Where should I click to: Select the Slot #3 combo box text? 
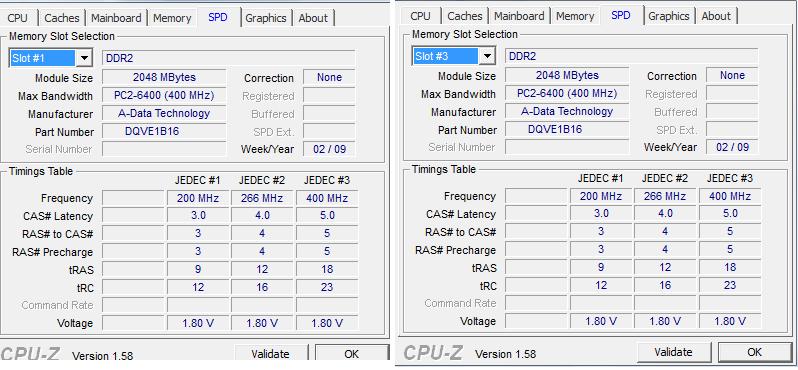446,56
